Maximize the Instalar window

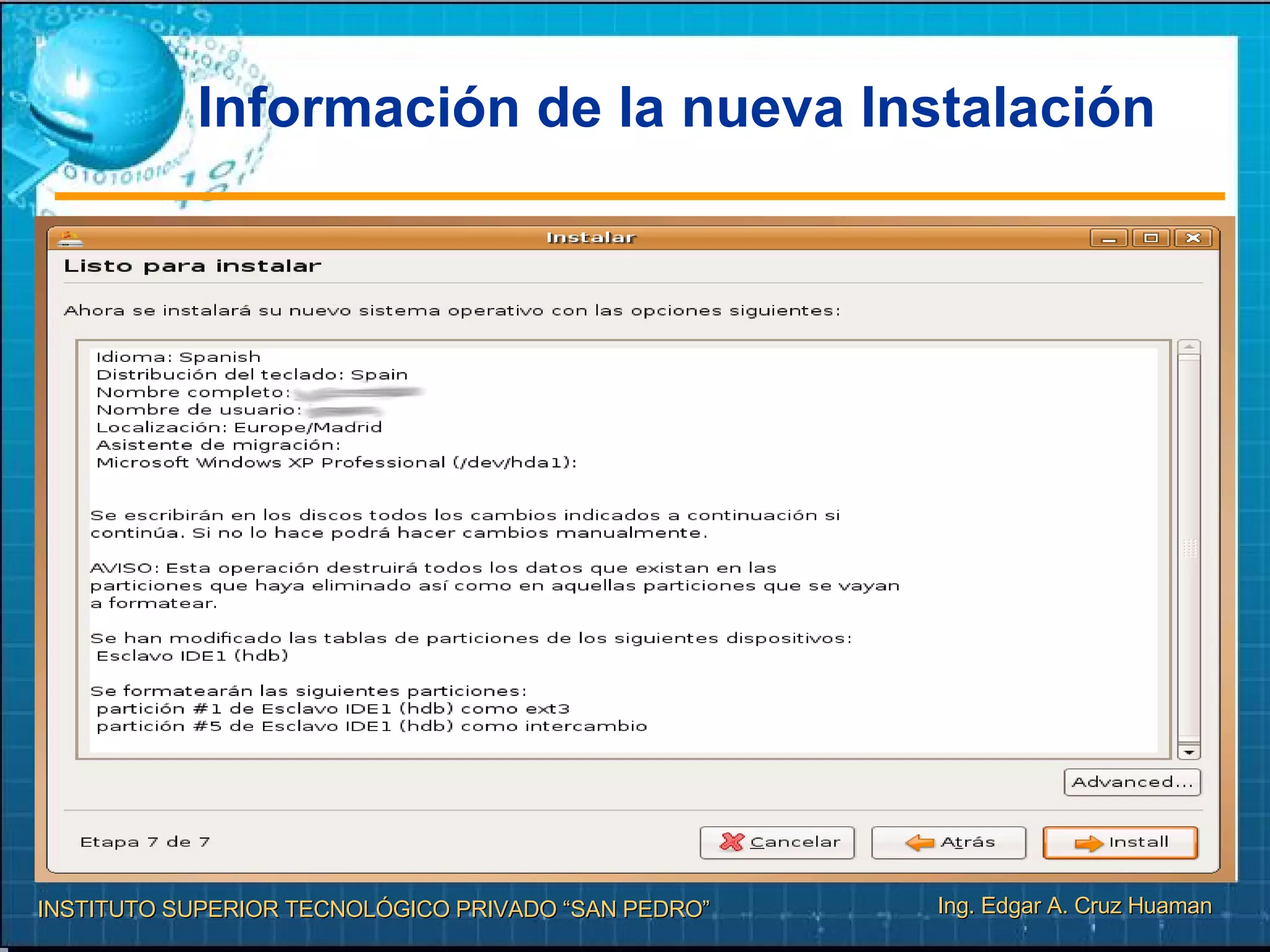tap(1151, 238)
